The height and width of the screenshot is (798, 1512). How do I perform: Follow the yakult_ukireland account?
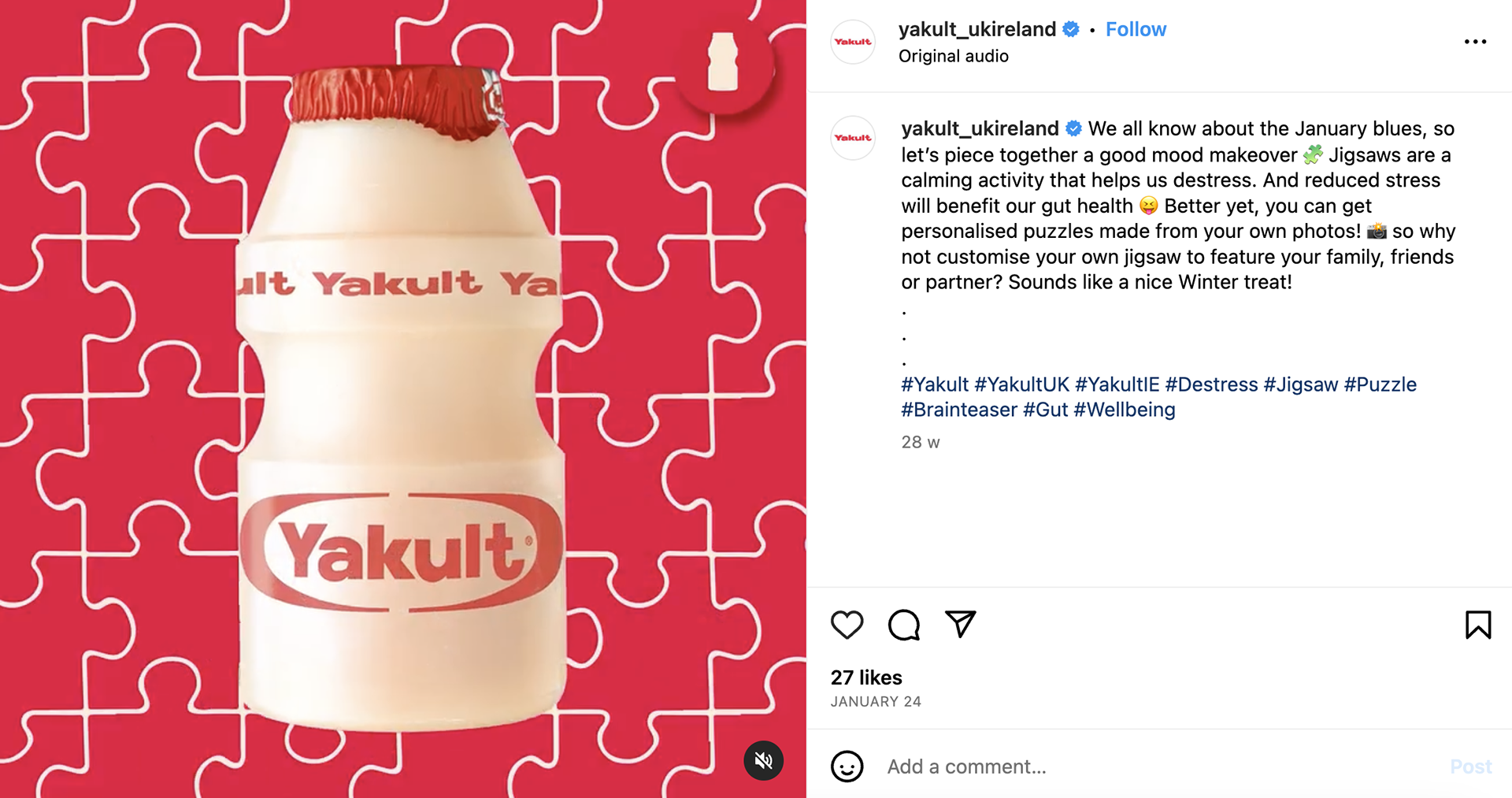[1136, 29]
